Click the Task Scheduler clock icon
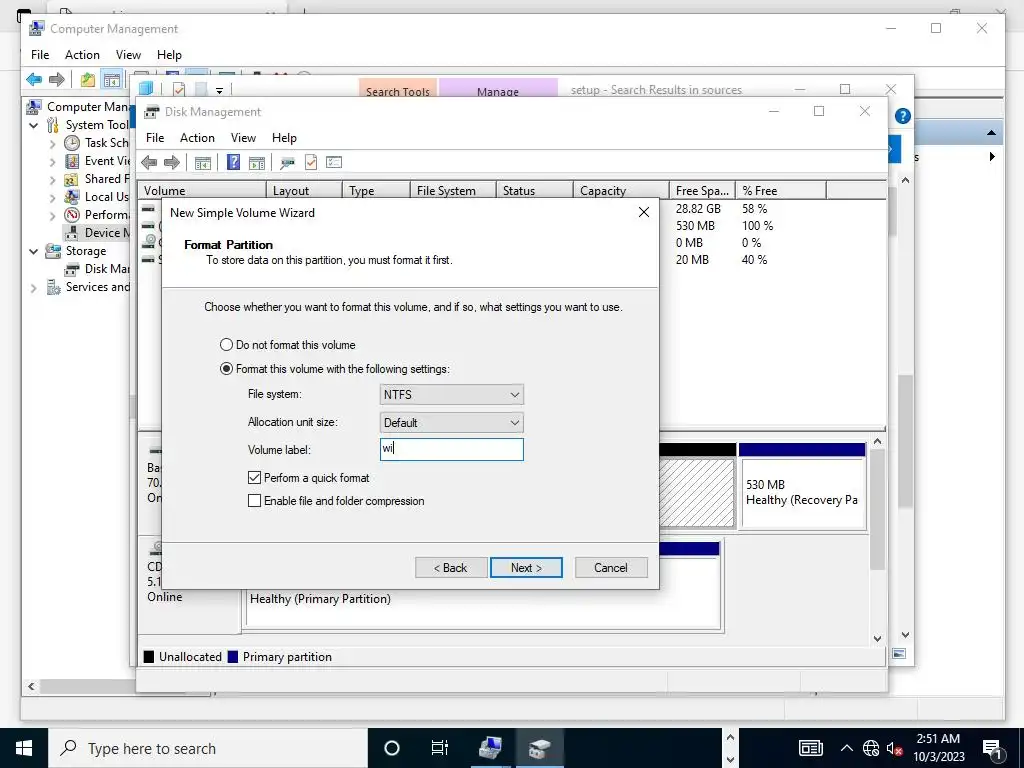 tap(72, 143)
